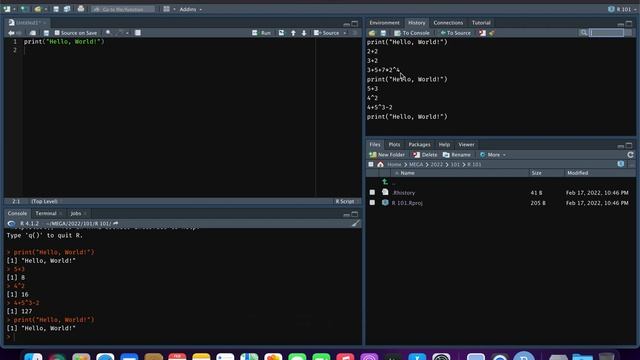
Task: Load history from file folder icon
Action: coord(372,33)
